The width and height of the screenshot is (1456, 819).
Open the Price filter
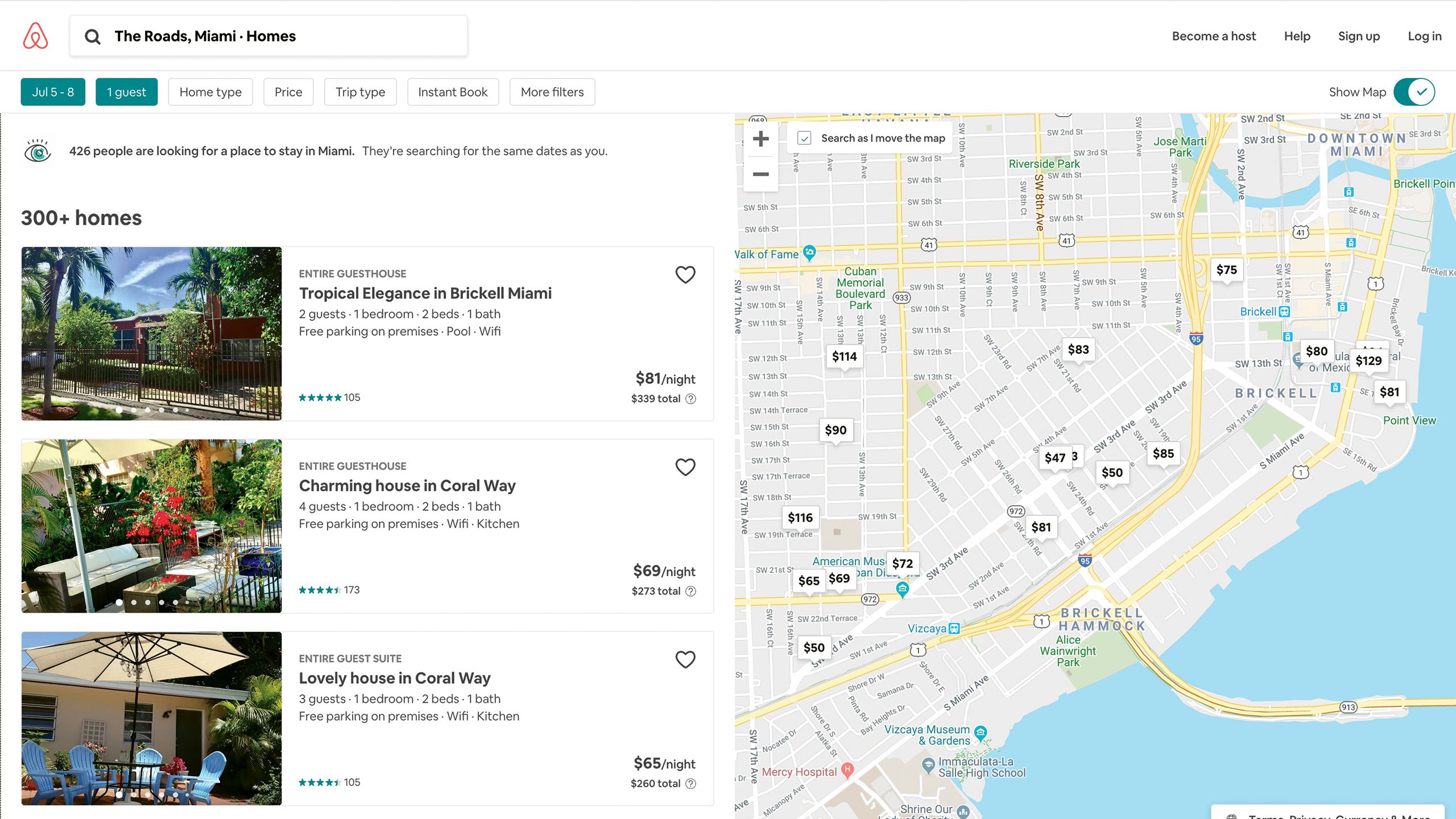click(x=288, y=92)
